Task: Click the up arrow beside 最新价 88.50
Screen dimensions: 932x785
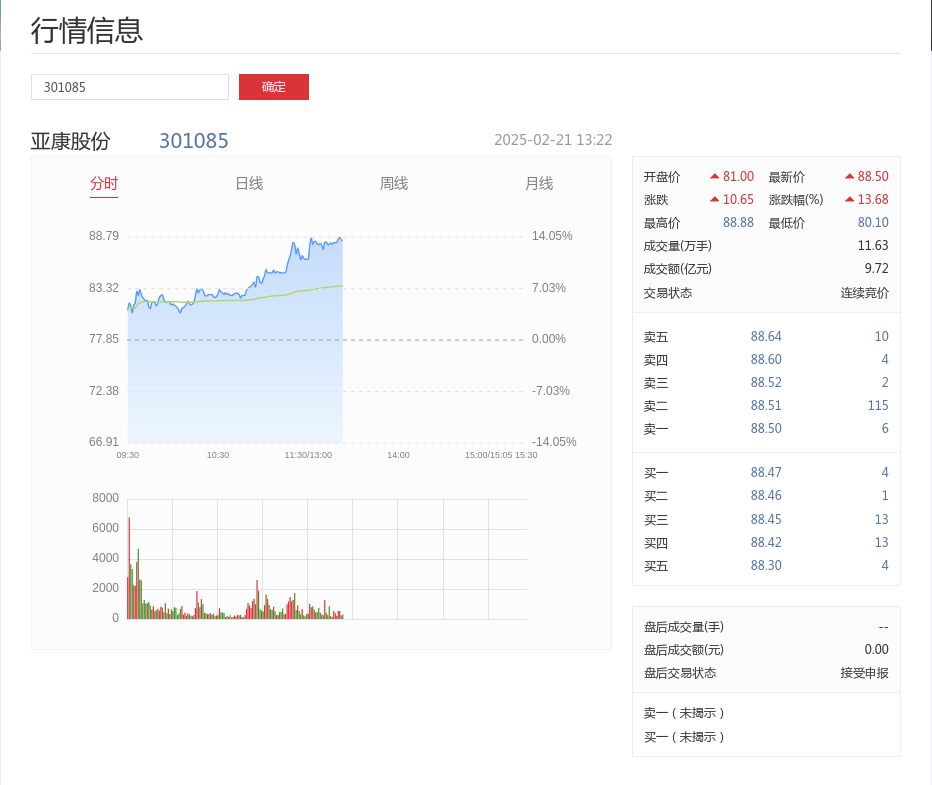Action: [850, 176]
